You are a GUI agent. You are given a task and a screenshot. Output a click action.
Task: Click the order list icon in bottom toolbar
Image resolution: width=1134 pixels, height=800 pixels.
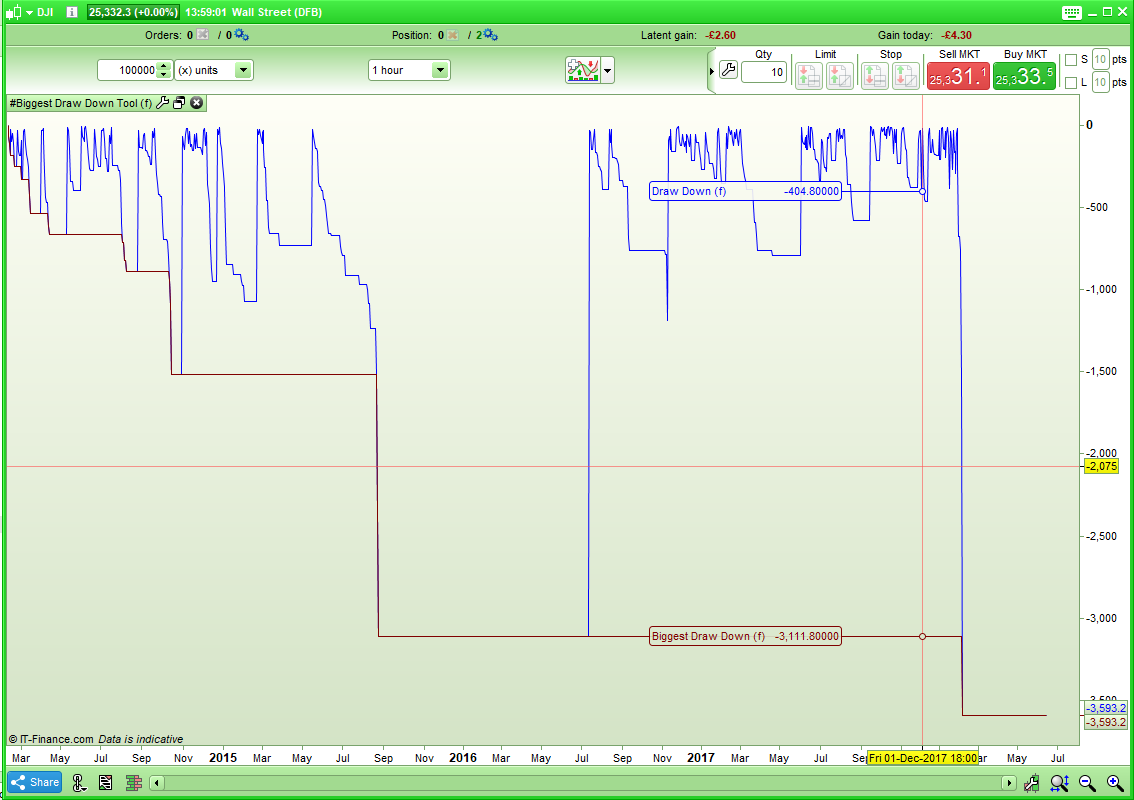tap(106, 782)
